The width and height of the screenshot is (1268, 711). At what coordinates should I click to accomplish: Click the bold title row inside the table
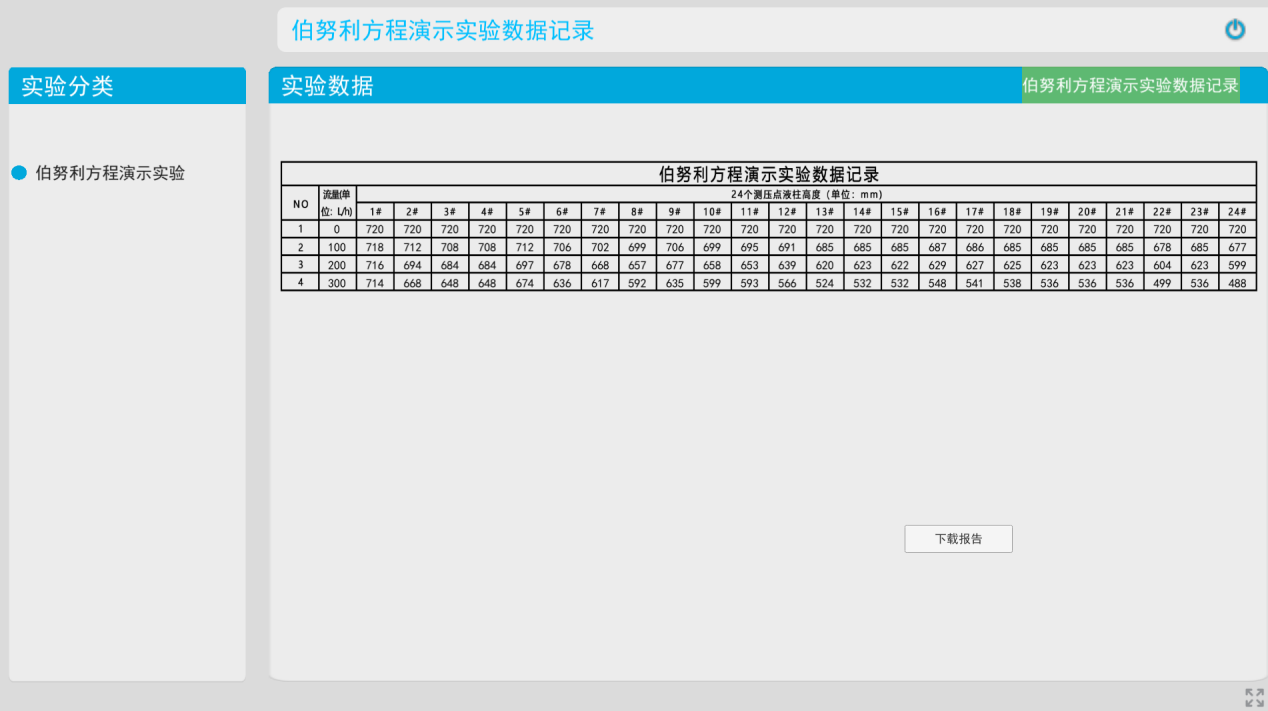(768, 174)
